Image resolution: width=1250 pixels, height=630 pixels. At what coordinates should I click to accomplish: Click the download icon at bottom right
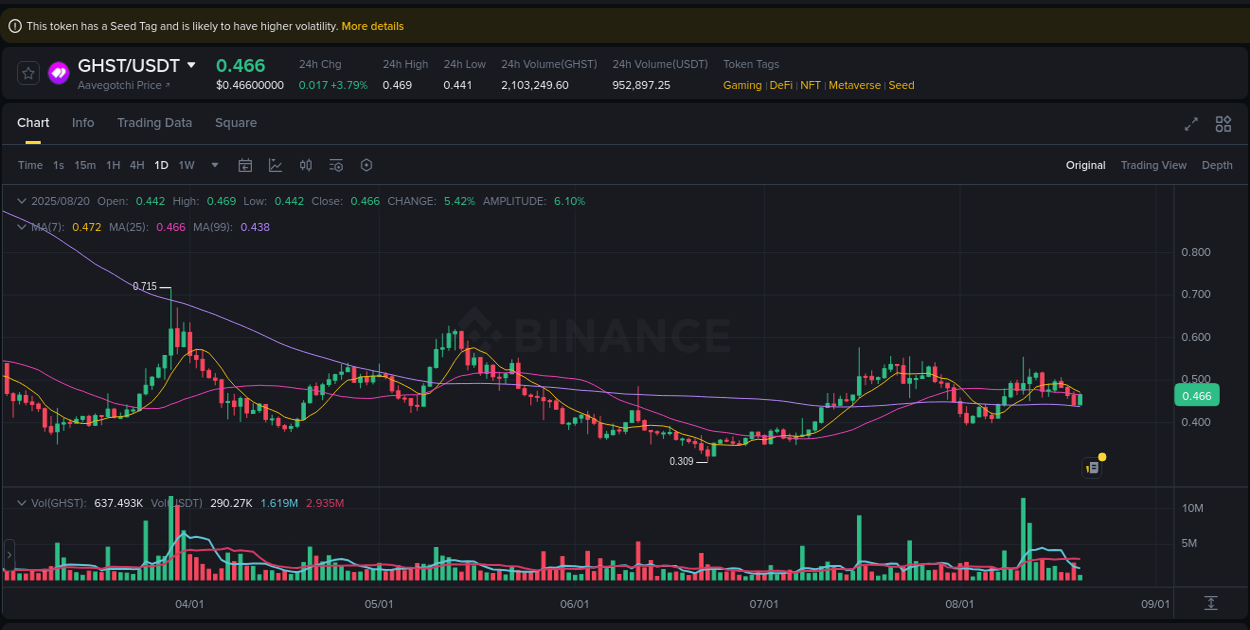1211,603
